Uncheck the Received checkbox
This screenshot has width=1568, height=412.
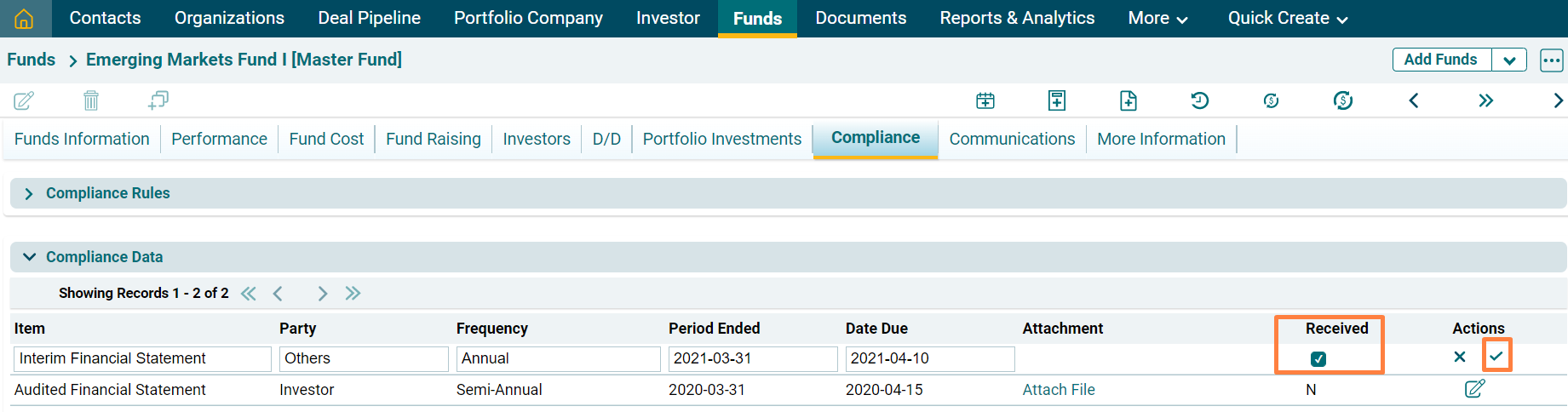(x=1318, y=359)
